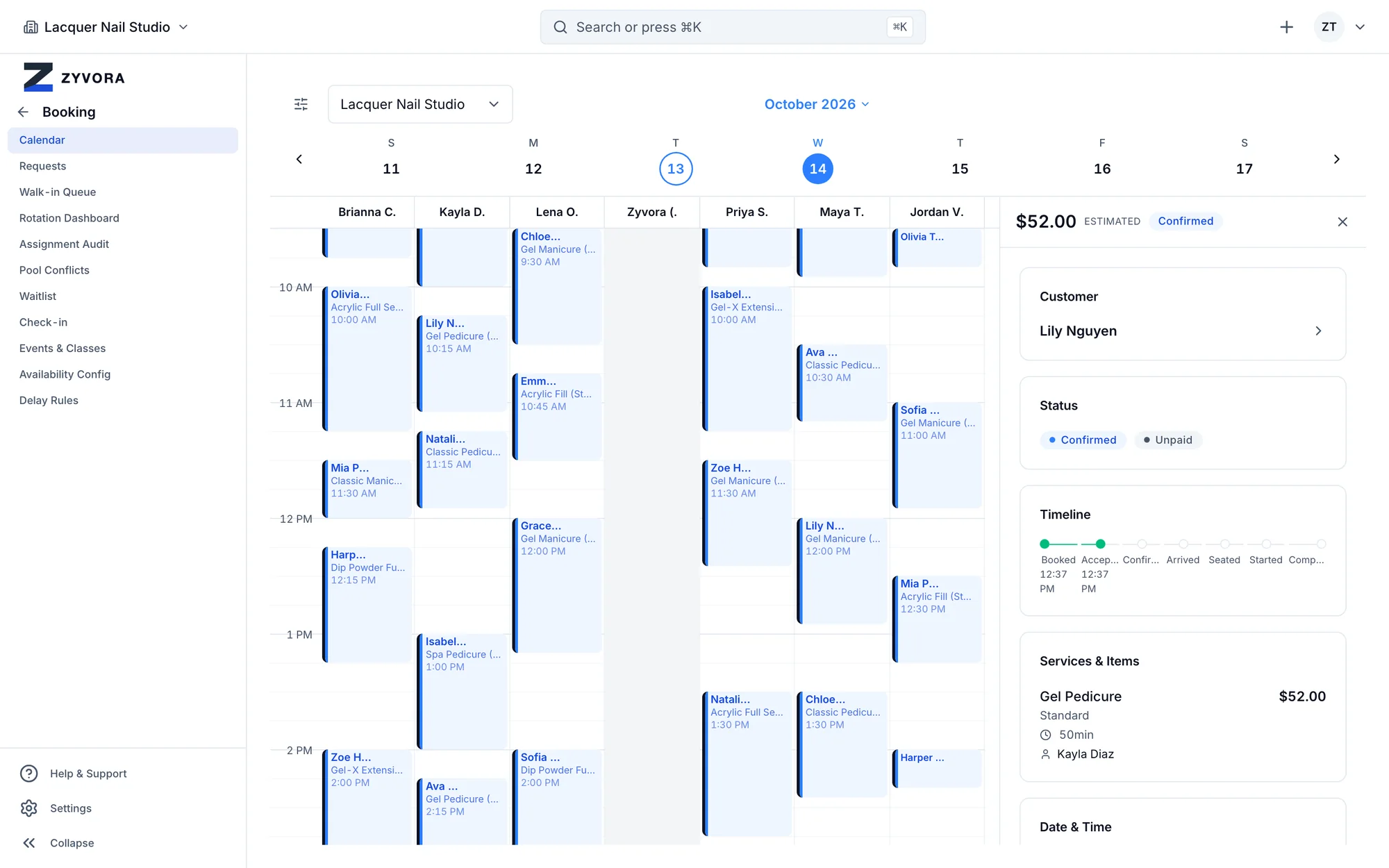
Task: Click the Kayla D. column header
Action: click(x=462, y=212)
